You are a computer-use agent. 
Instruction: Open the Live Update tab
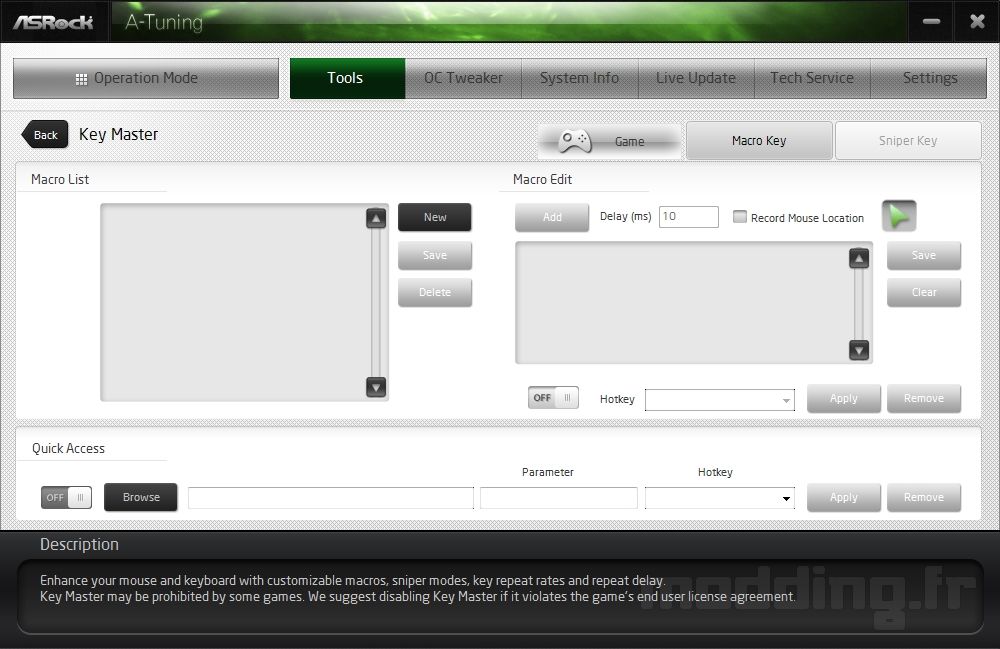pyautogui.click(x=696, y=78)
